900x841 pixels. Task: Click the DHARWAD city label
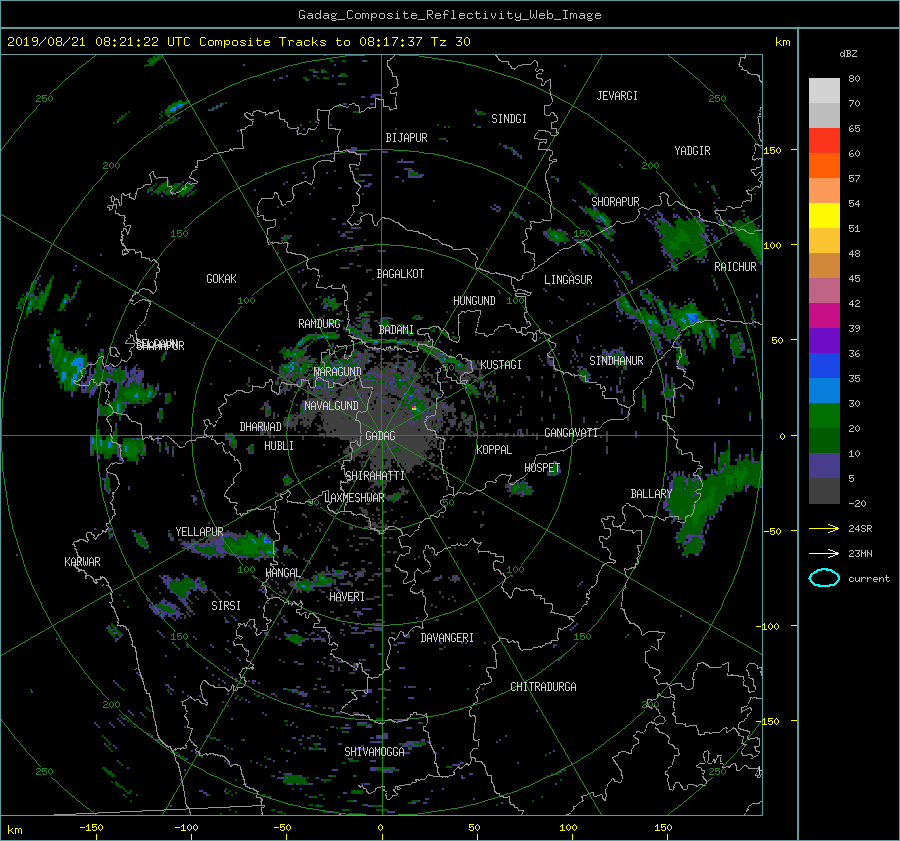(x=260, y=427)
